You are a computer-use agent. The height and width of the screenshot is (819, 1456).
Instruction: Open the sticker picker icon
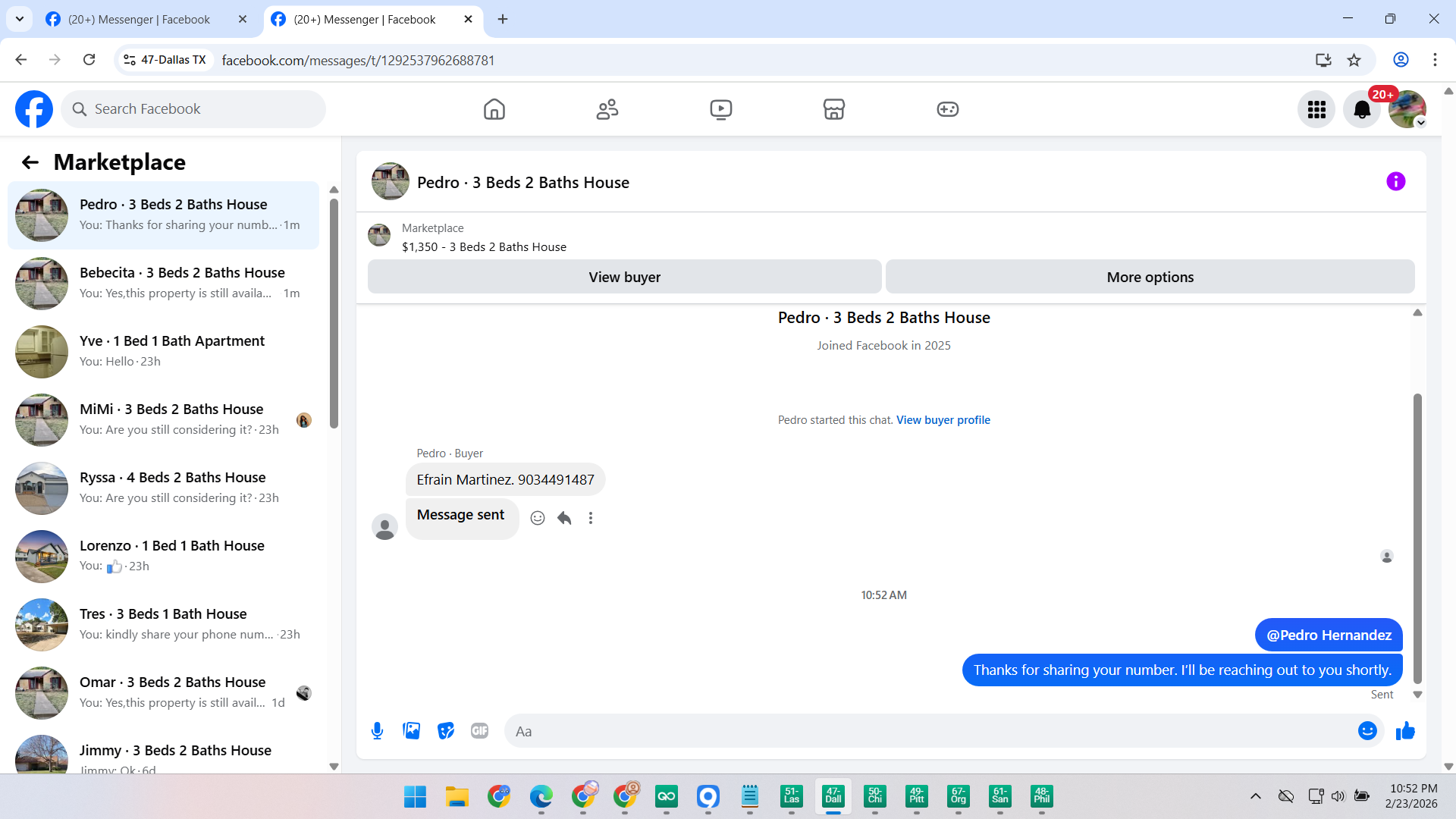(446, 731)
